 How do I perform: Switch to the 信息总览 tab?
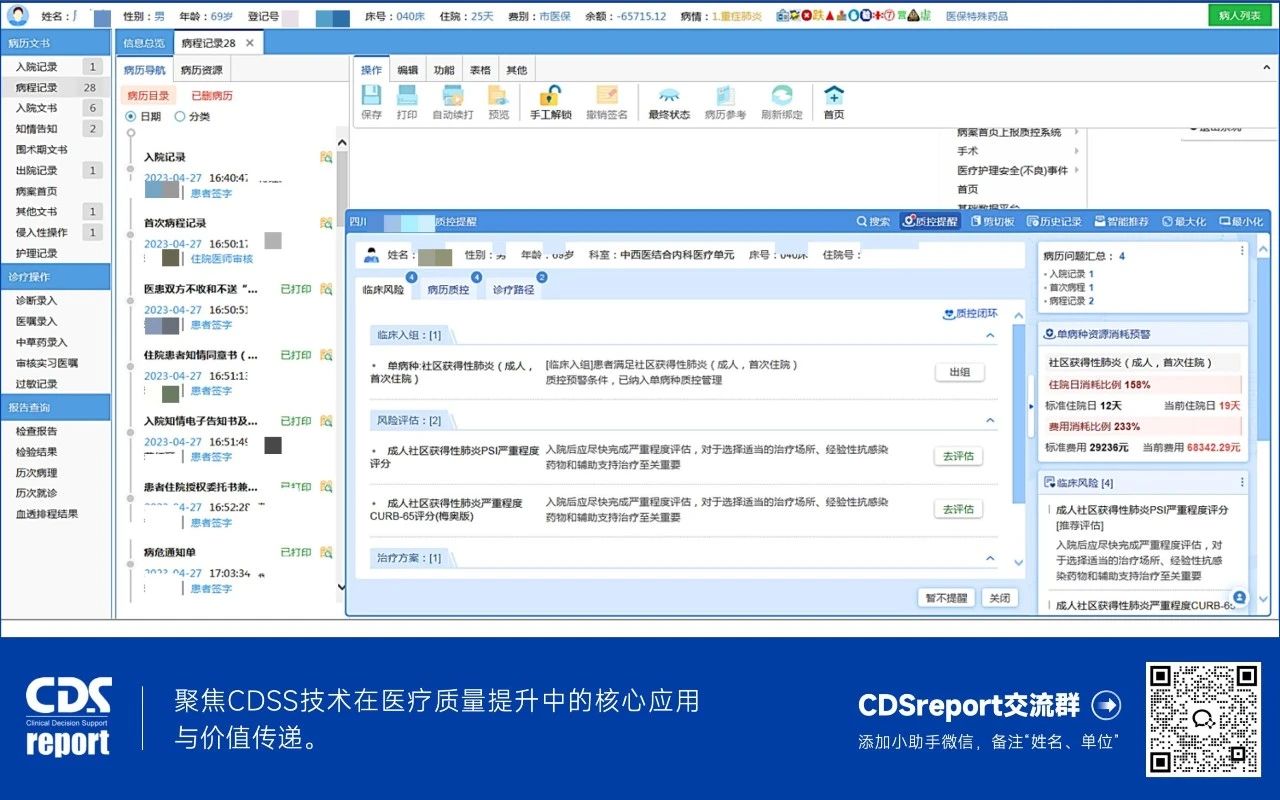[146, 42]
